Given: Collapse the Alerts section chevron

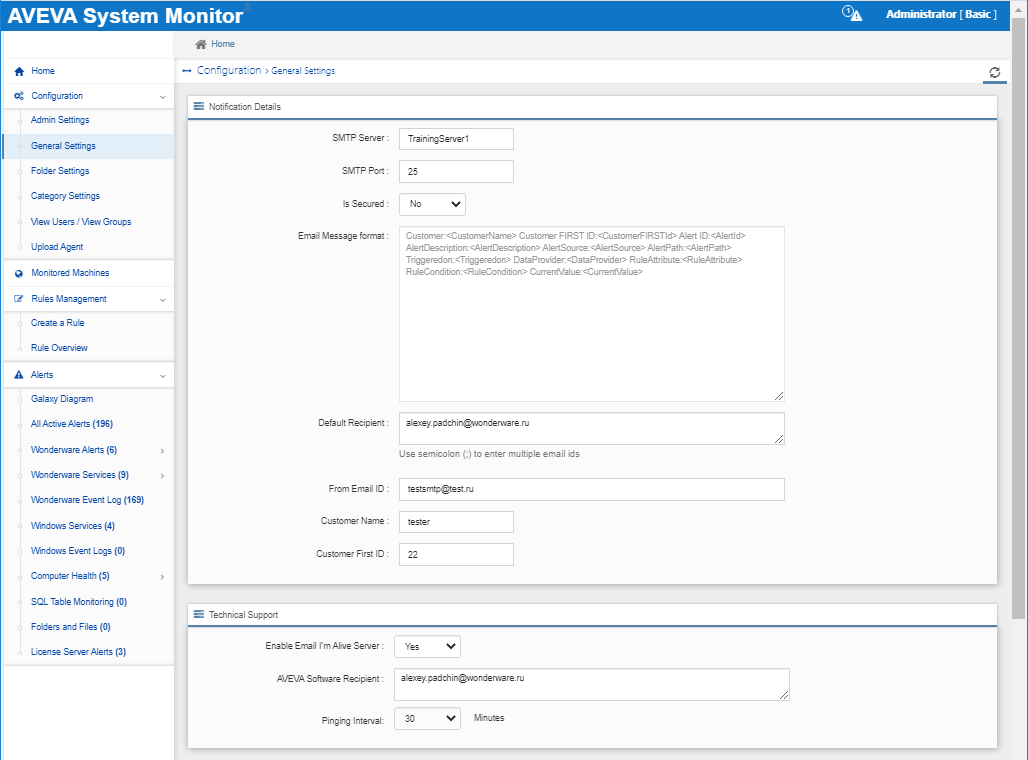Looking at the screenshot, I should (163, 376).
